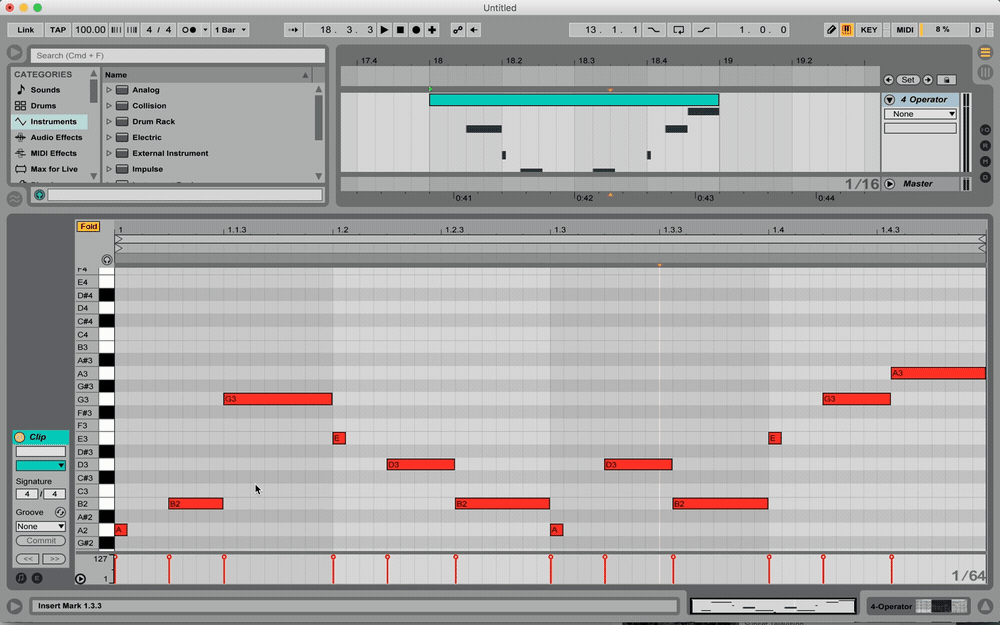Click the Record button in the transport
1000x625 pixels.
(x=416, y=29)
